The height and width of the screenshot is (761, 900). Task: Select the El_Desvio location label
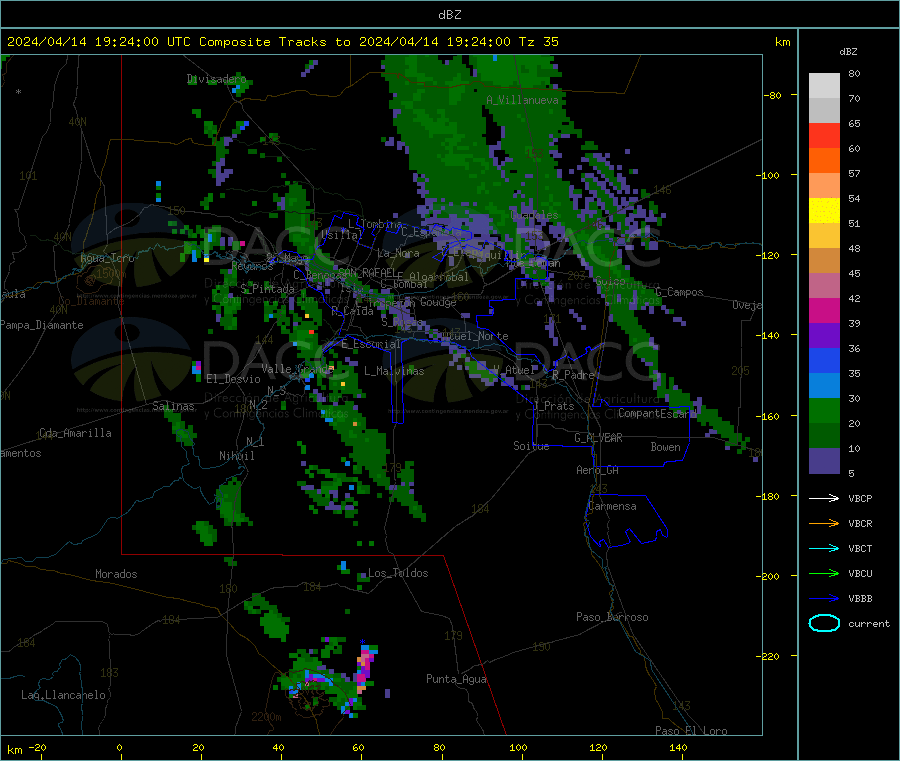[x=233, y=379]
